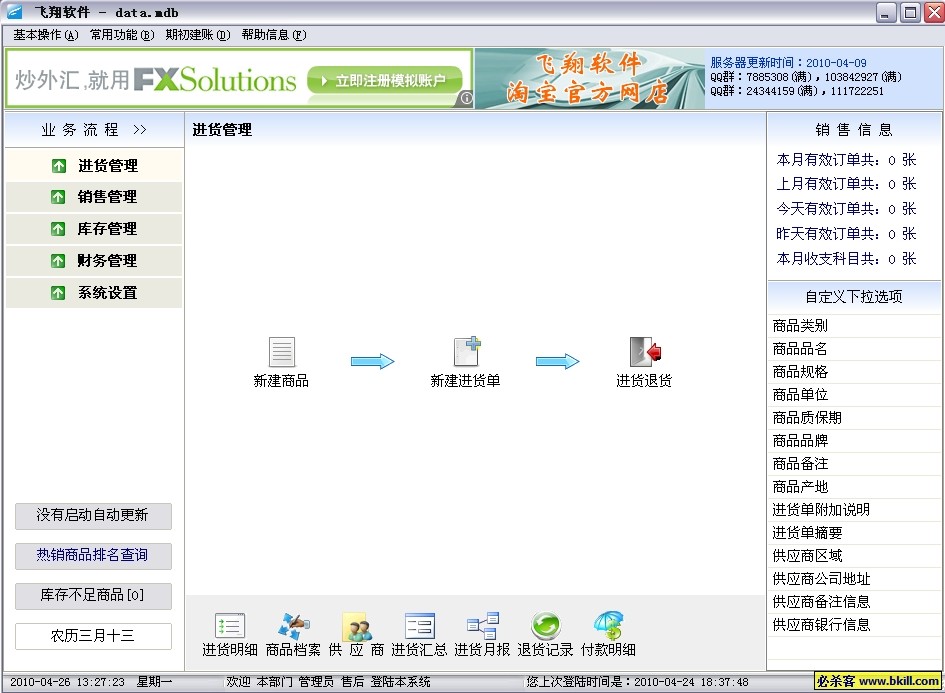
Task: Select 库存管理 in the sidebar
Action: pos(94,229)
